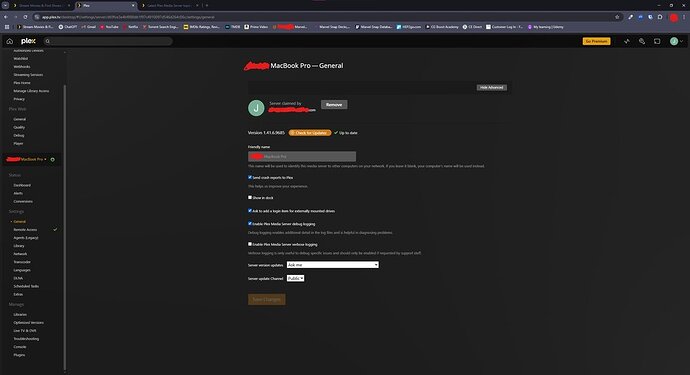Switch to the Stream Movies browser tab
The height and width of the screenshot is (375, 690).
point(40,5)
